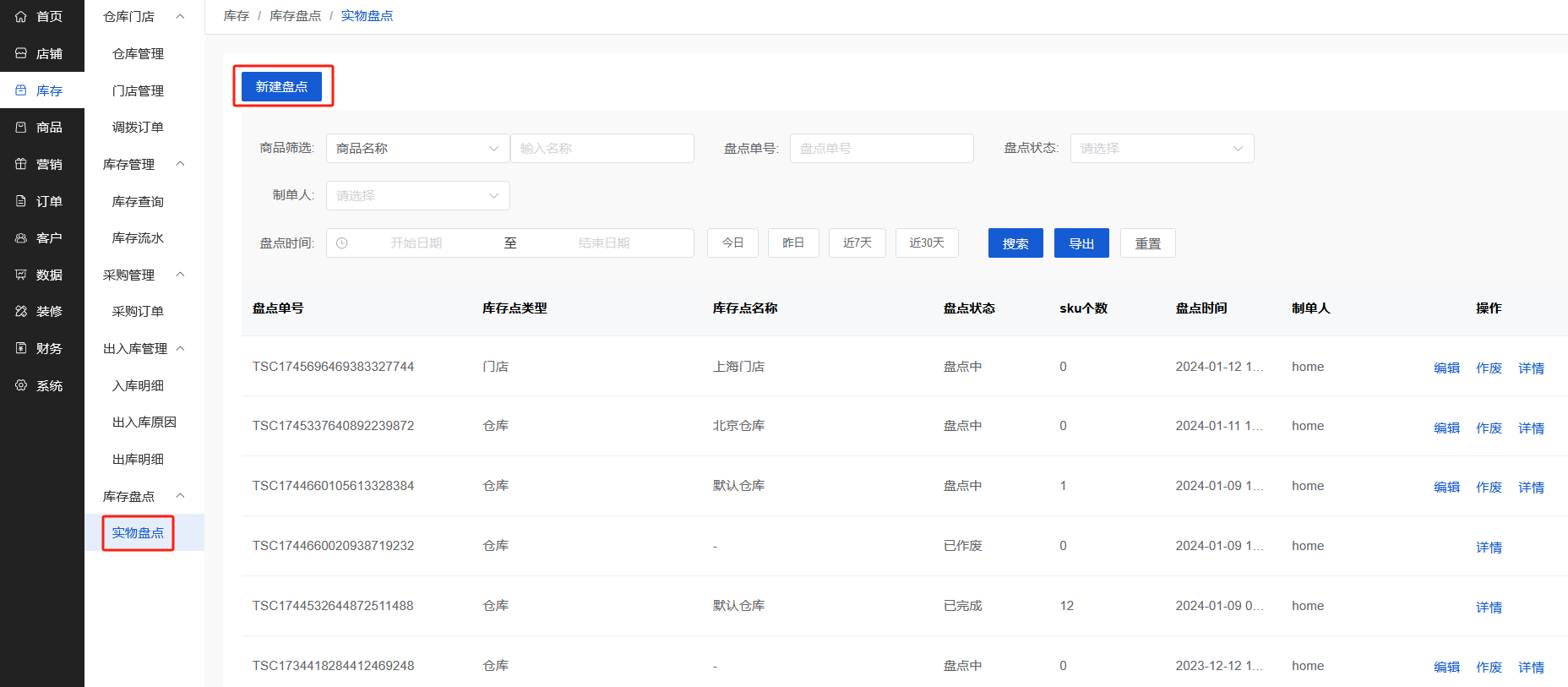The image size is (1568, 687).
Task: Click the 导出 button
Action: 1081,243
